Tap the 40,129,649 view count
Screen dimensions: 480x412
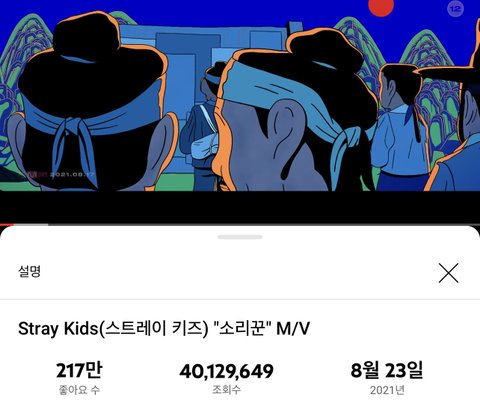point(226,371)
